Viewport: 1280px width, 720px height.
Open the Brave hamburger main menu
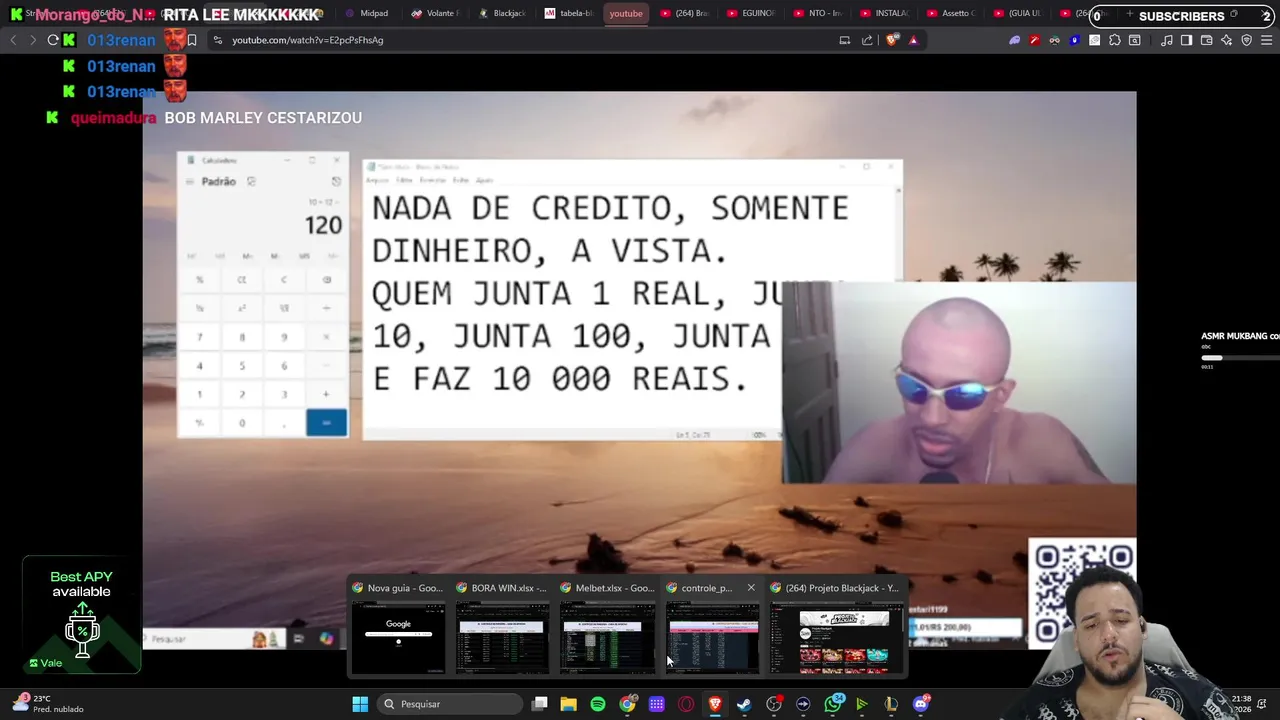(x=1266, y=40)
